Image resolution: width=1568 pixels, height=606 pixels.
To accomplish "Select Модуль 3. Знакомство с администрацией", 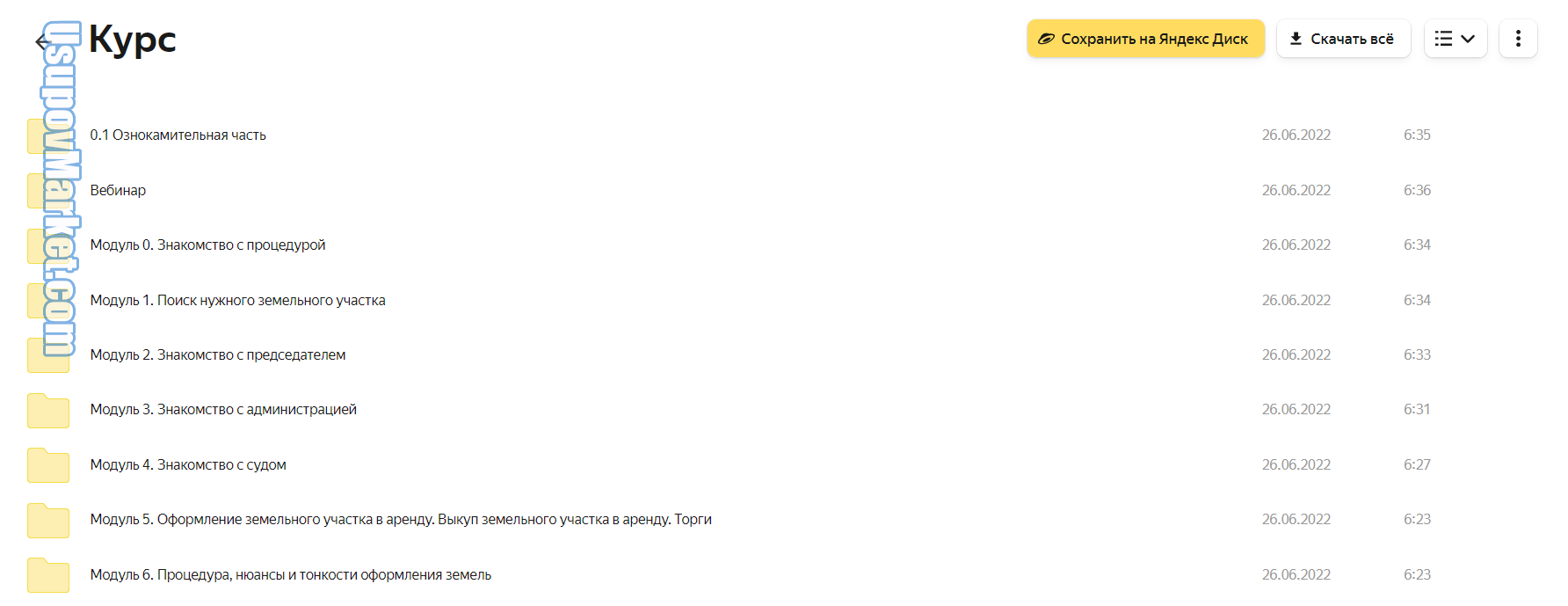I will [x=223, y=410].
